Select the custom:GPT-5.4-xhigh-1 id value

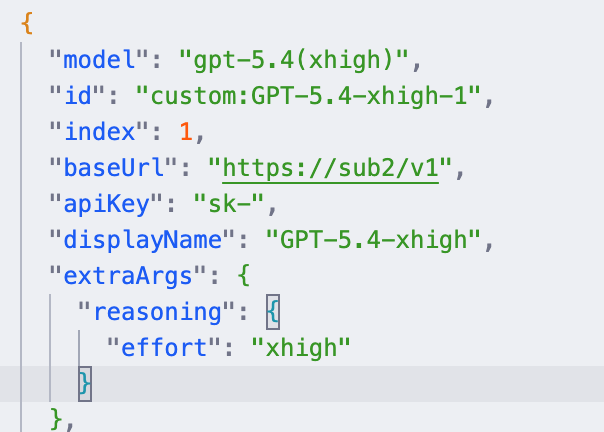(x=308, y=96)
